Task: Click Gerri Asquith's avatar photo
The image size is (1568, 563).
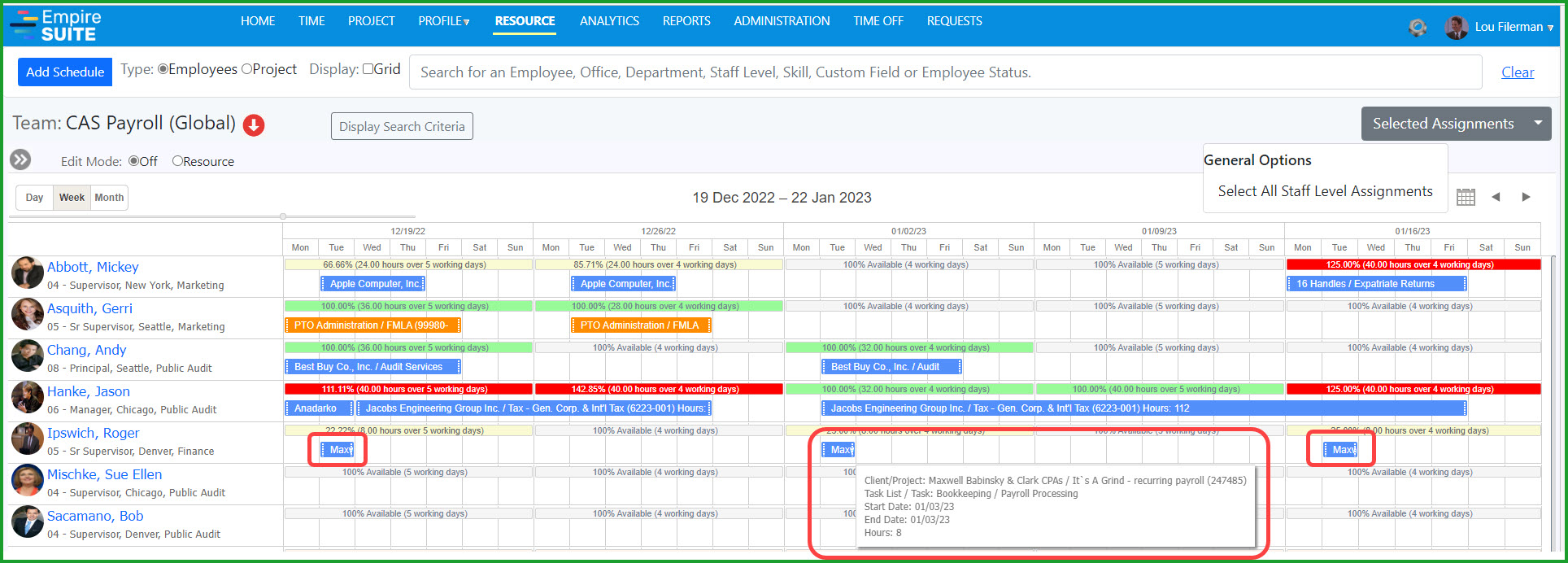Action: pyautogui.click(x=28, y=315)
